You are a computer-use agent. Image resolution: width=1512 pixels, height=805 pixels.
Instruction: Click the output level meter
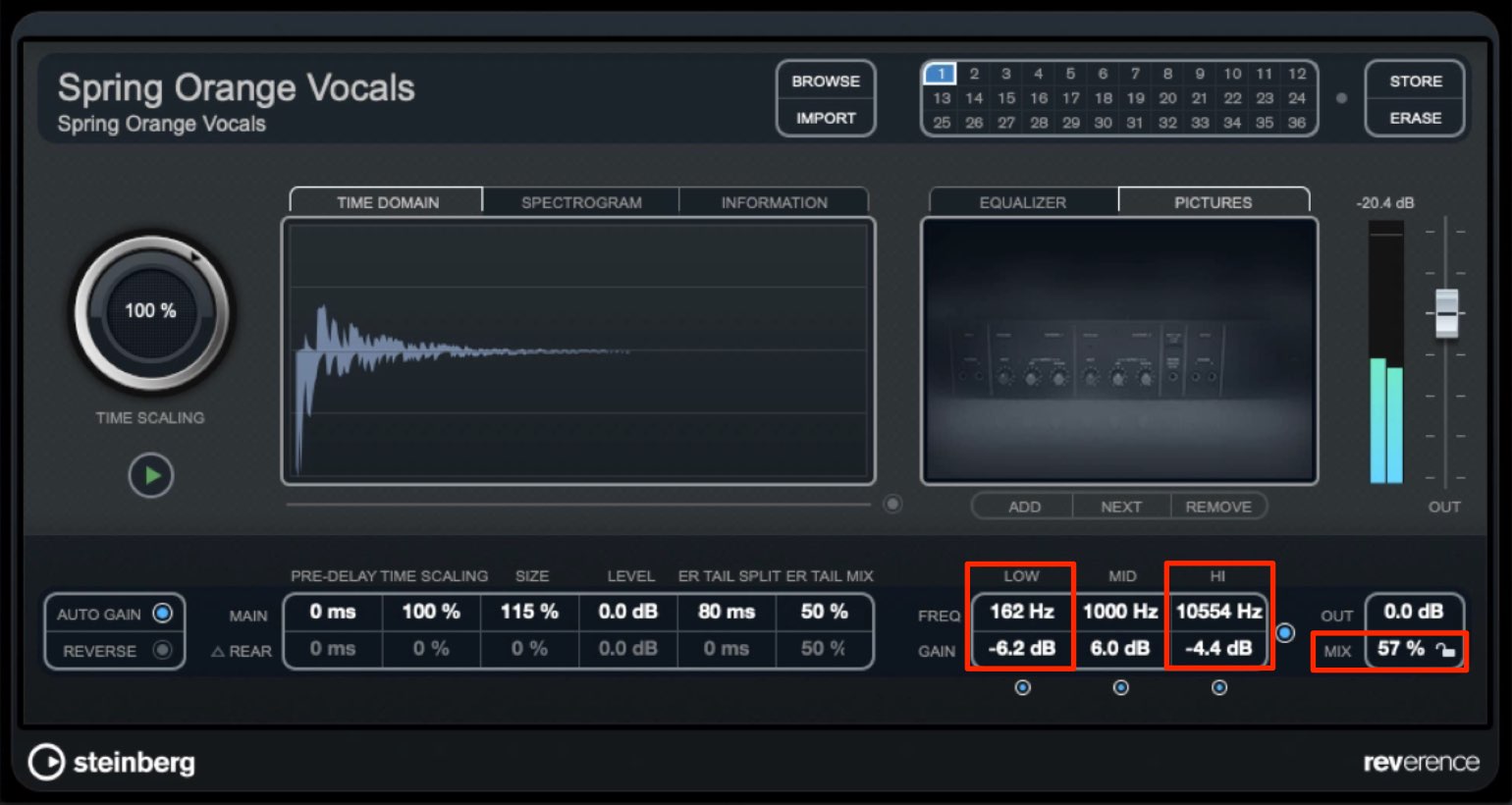click(x=1386, y=351)
